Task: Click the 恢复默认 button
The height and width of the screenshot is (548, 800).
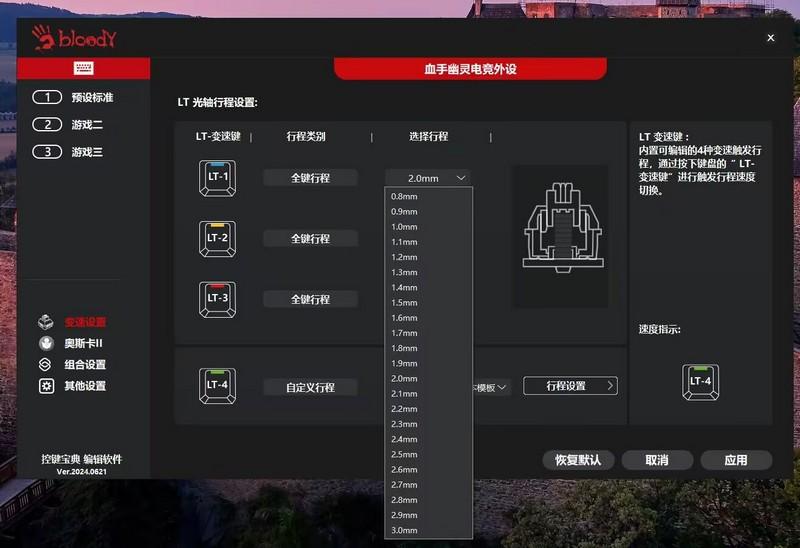Action: (x=578, y=460)
